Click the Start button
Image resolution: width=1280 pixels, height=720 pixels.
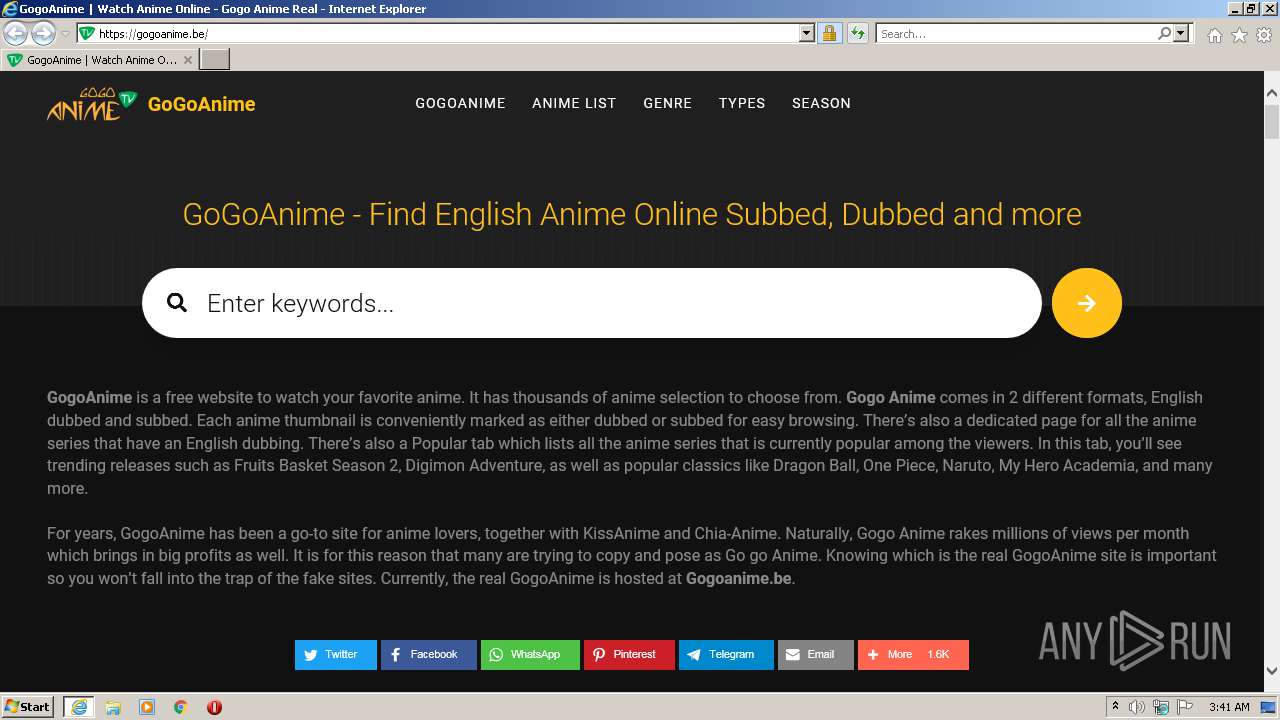pyautogui.click(x=28, y=707)
